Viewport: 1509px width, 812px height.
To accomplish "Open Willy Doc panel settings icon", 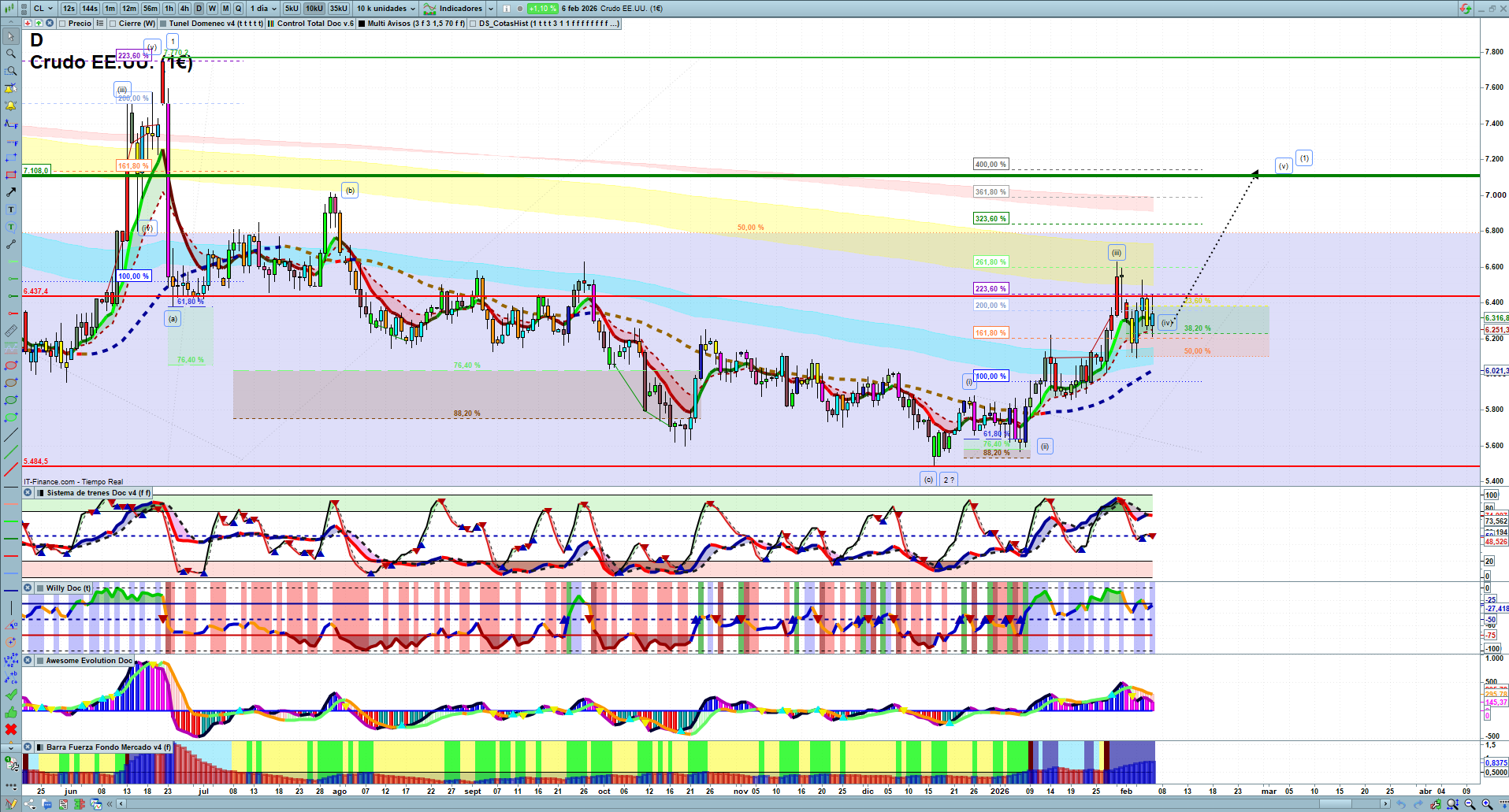I will pyautogui.click(x=41, y=588).
